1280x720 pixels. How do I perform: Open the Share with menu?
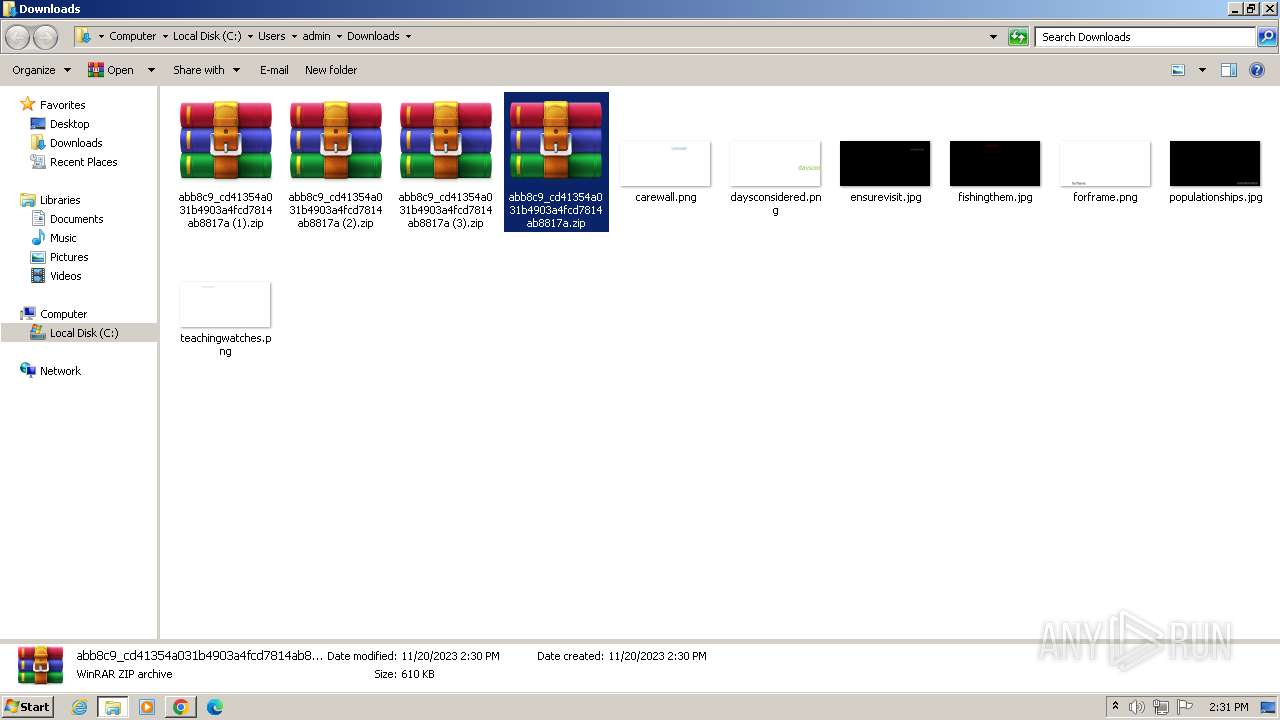[207, 70]
